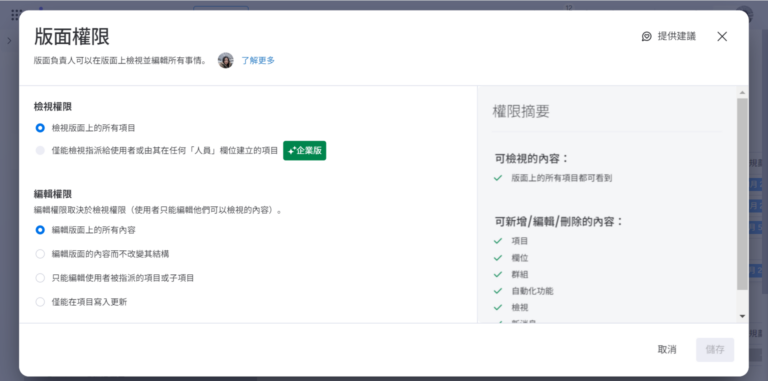Click the 提供建議 feedback icon
This screenshot has width=768, height=381.
pos(647,36)
